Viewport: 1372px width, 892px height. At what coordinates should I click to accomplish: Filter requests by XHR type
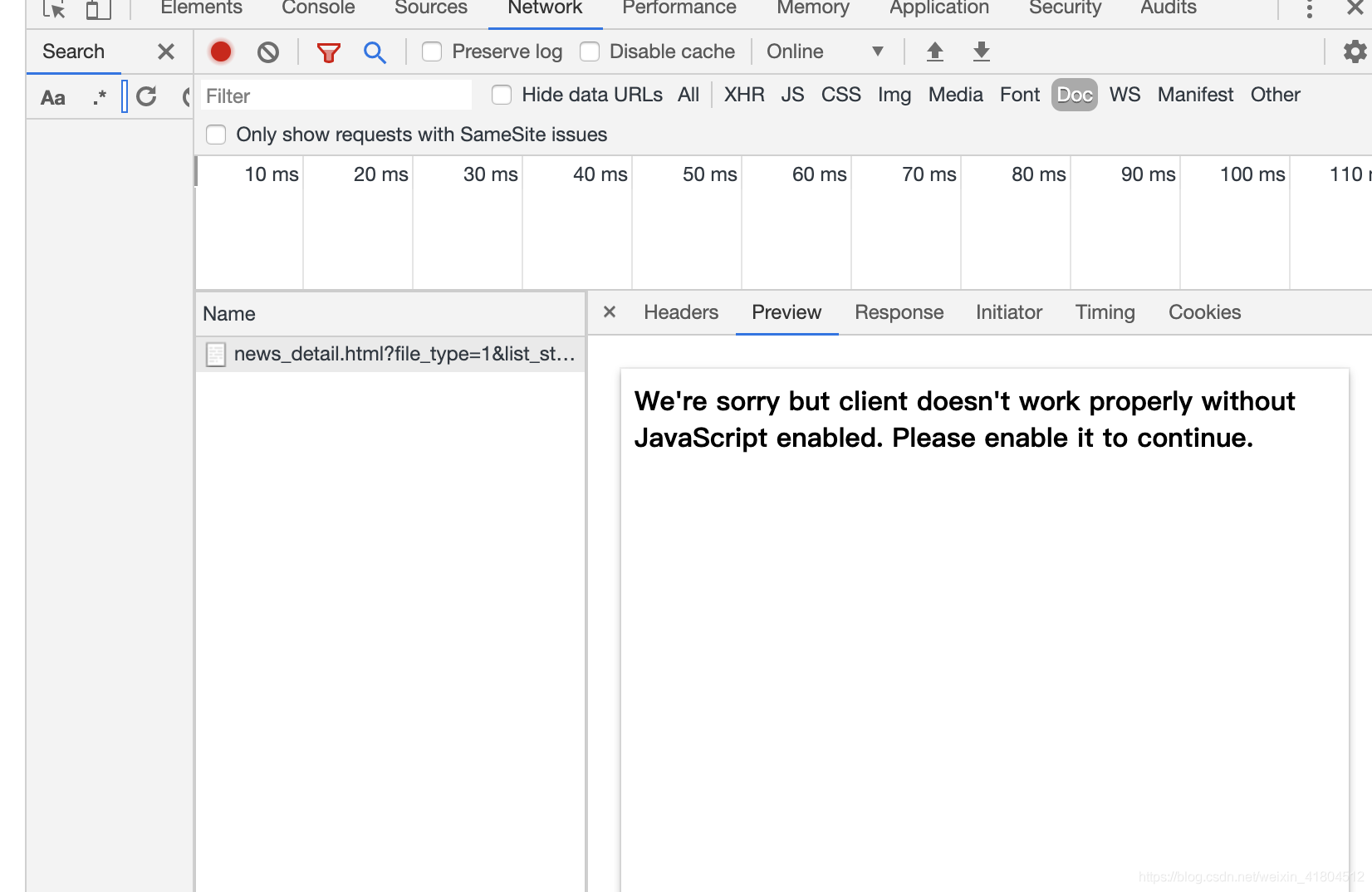[744, 95]
